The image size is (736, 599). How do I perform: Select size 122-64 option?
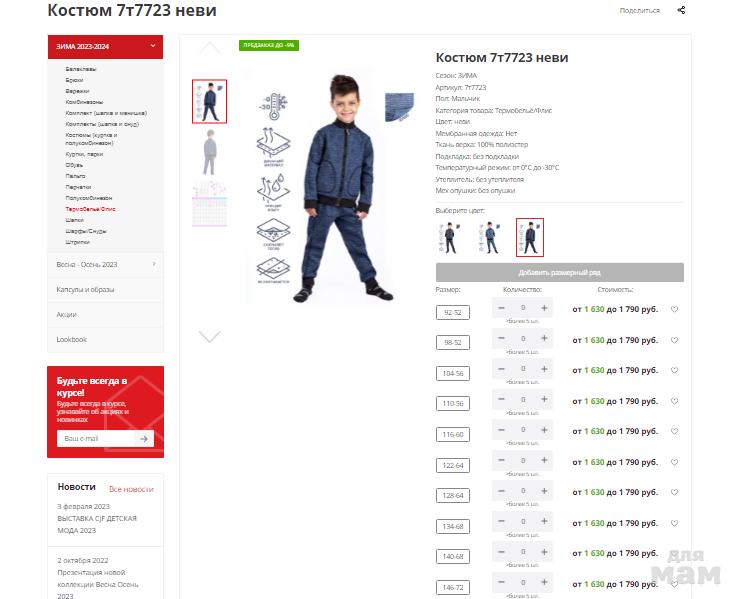coord(453,465)
